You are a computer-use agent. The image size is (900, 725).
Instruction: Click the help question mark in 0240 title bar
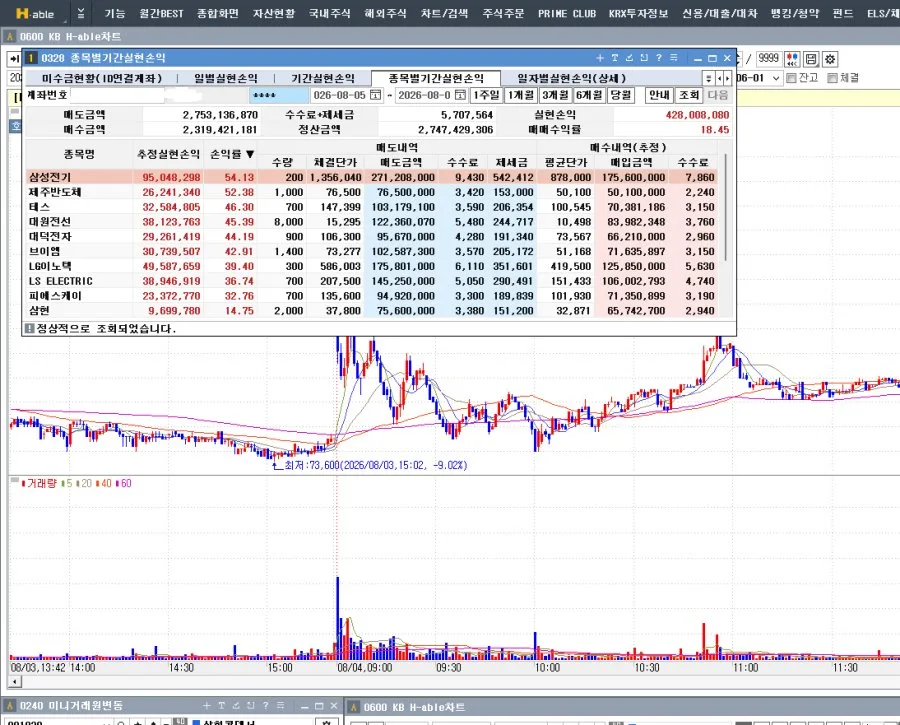[266, 705]
